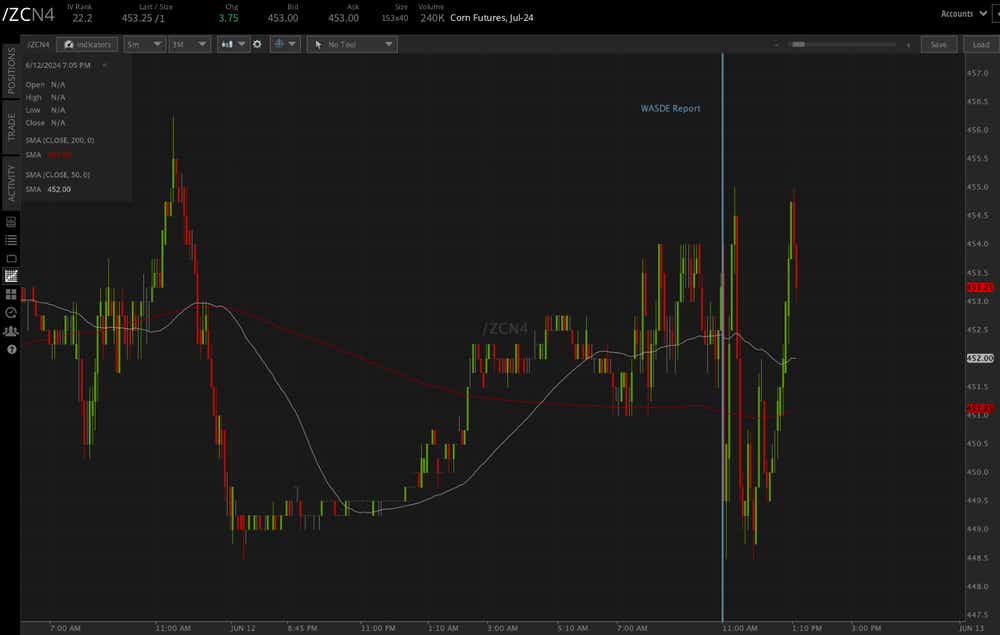Click the 50 SMA value 452.00 in legend

pos(59,189)
